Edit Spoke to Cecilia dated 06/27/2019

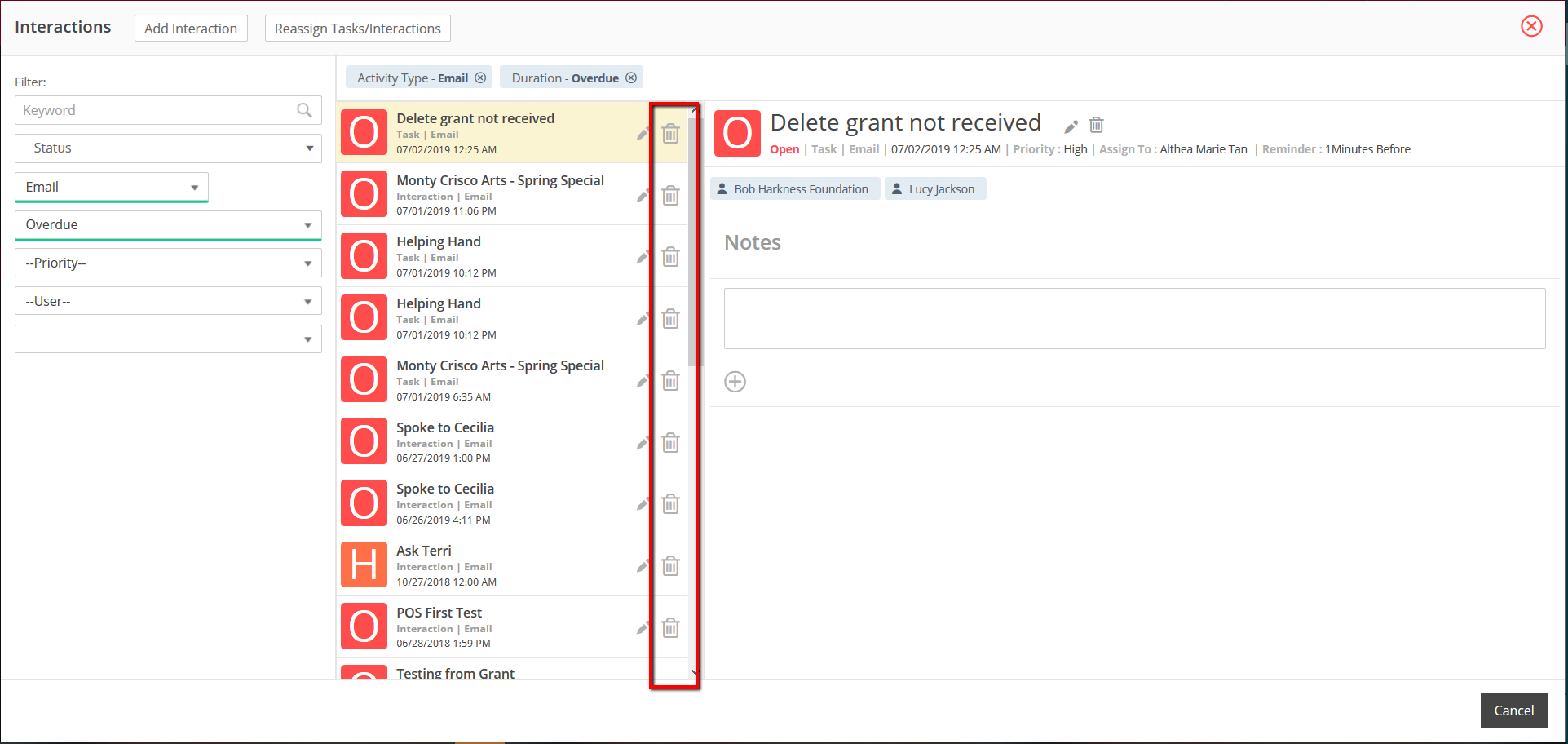pyautogui.click(x=643, y=442)
